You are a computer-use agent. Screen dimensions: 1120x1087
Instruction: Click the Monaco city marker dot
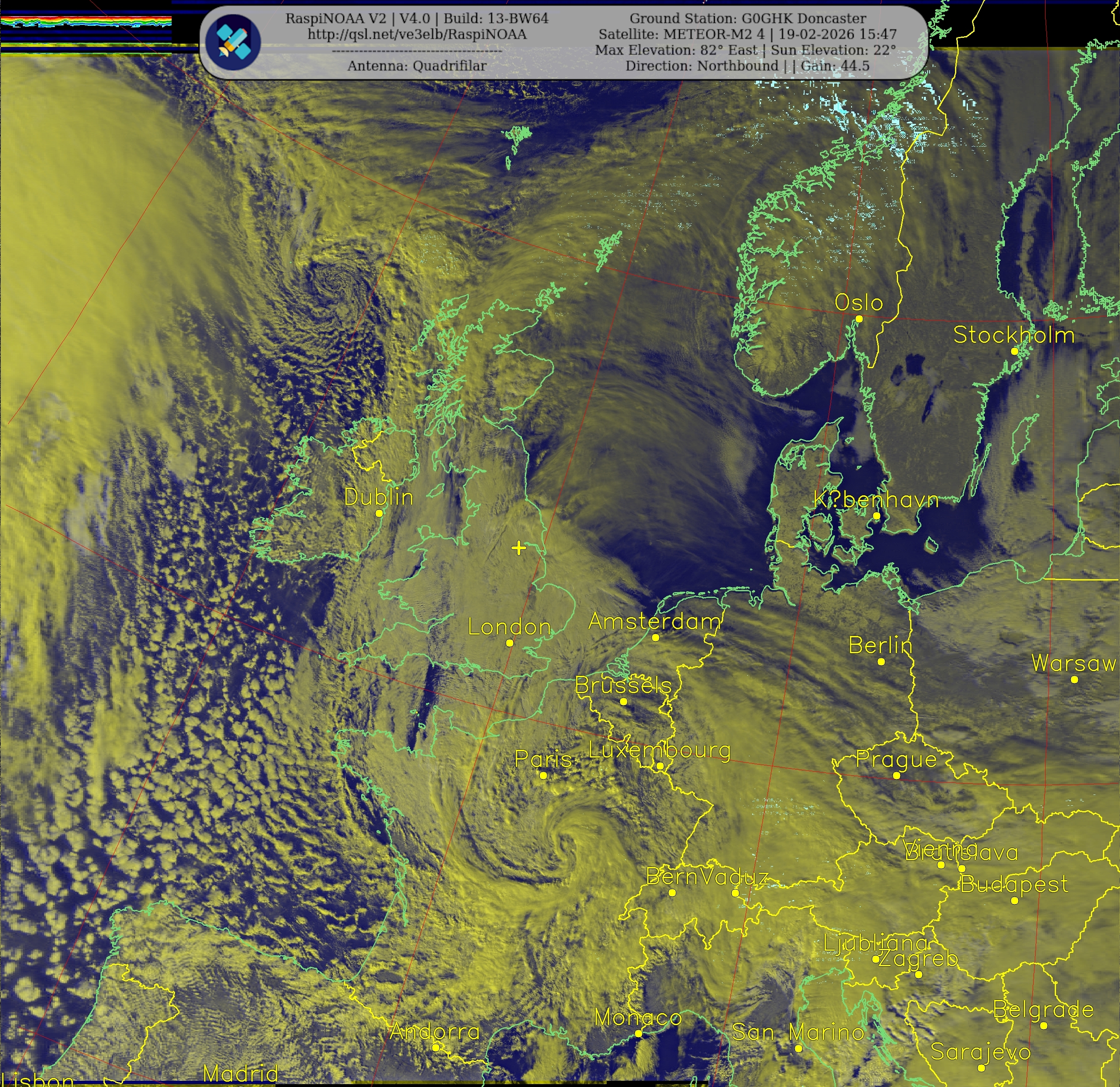pos(638,1033)
